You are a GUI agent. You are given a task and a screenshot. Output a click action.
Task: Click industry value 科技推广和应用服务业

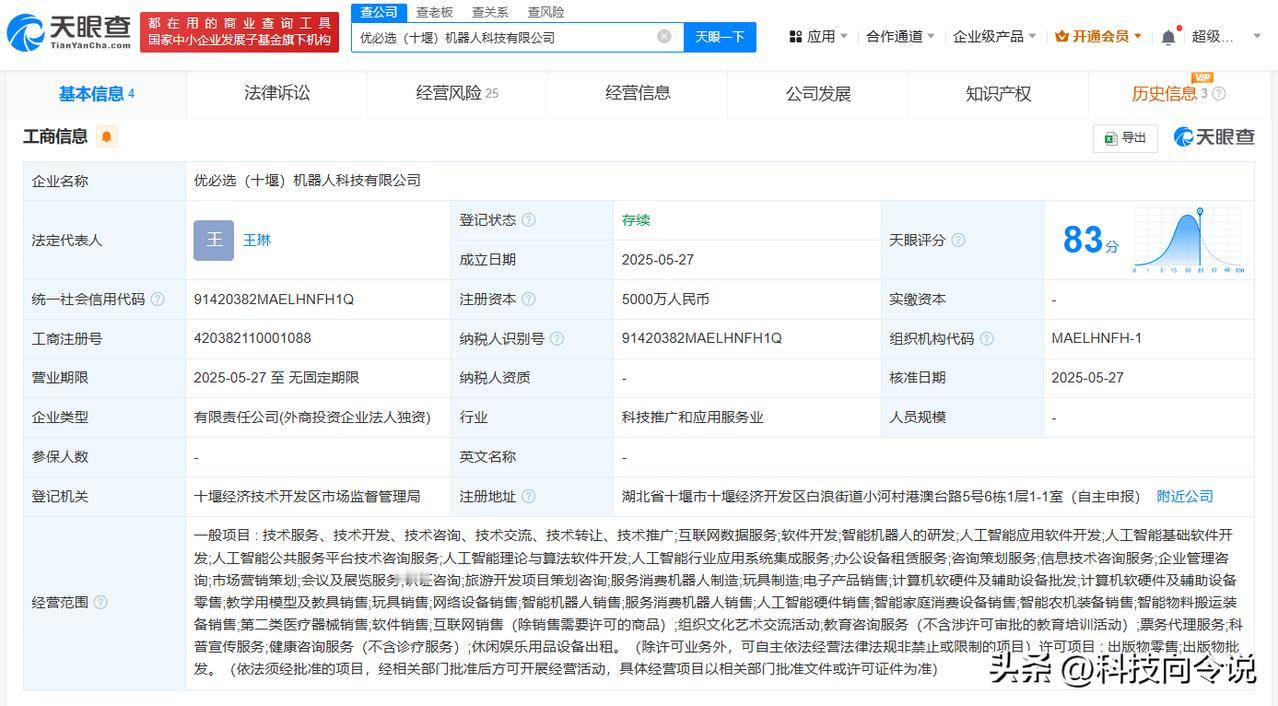(694, 417)
